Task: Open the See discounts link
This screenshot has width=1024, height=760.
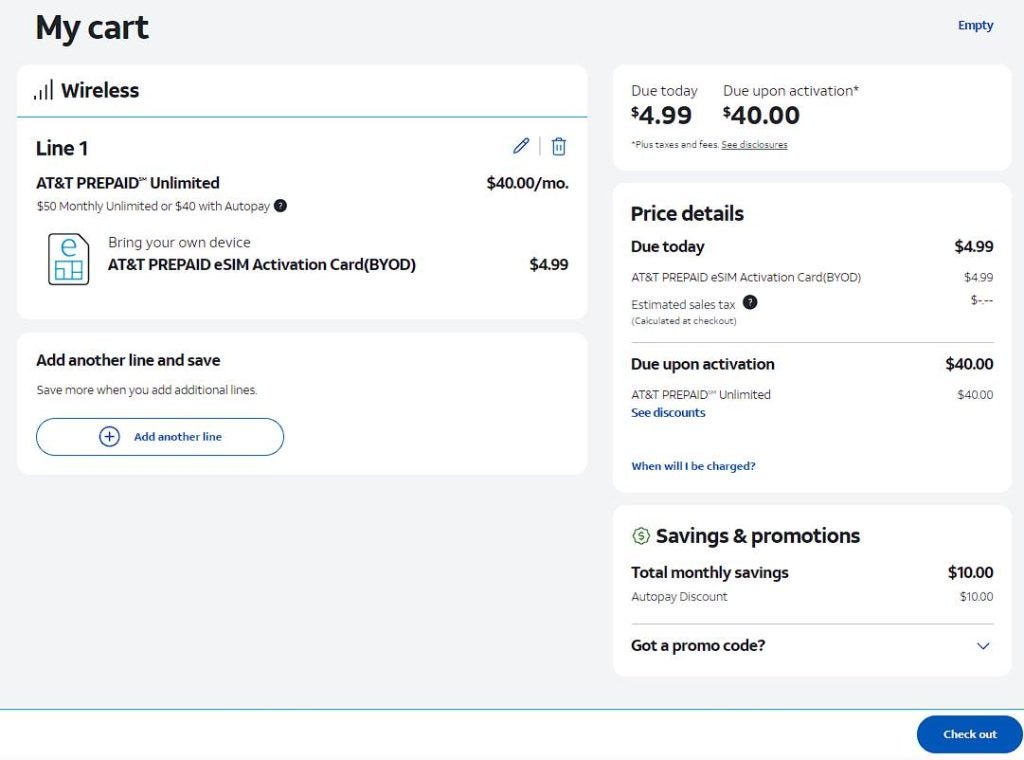Action: point(668,413)
